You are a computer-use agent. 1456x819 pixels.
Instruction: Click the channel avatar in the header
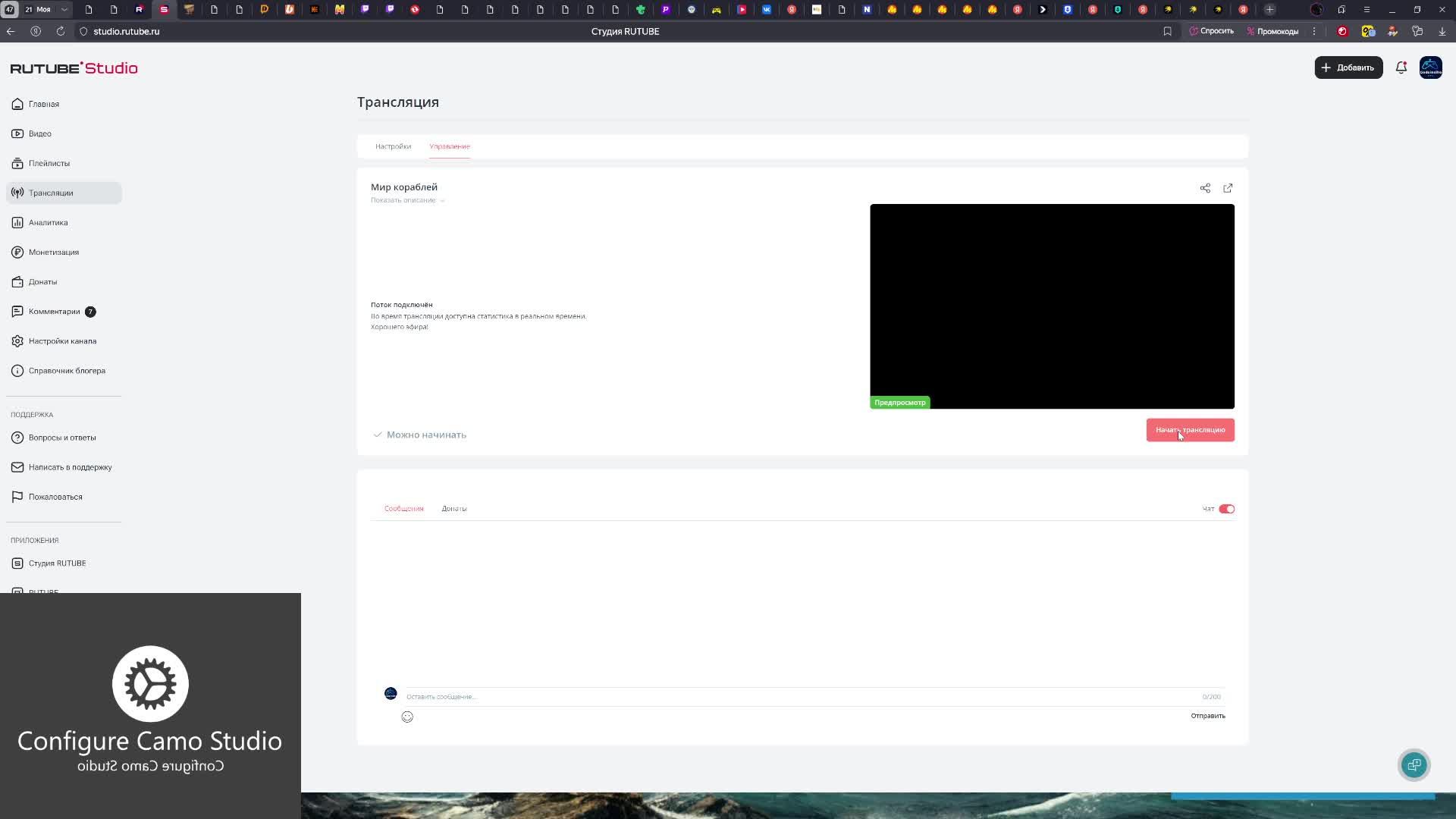pos(1431,67)
